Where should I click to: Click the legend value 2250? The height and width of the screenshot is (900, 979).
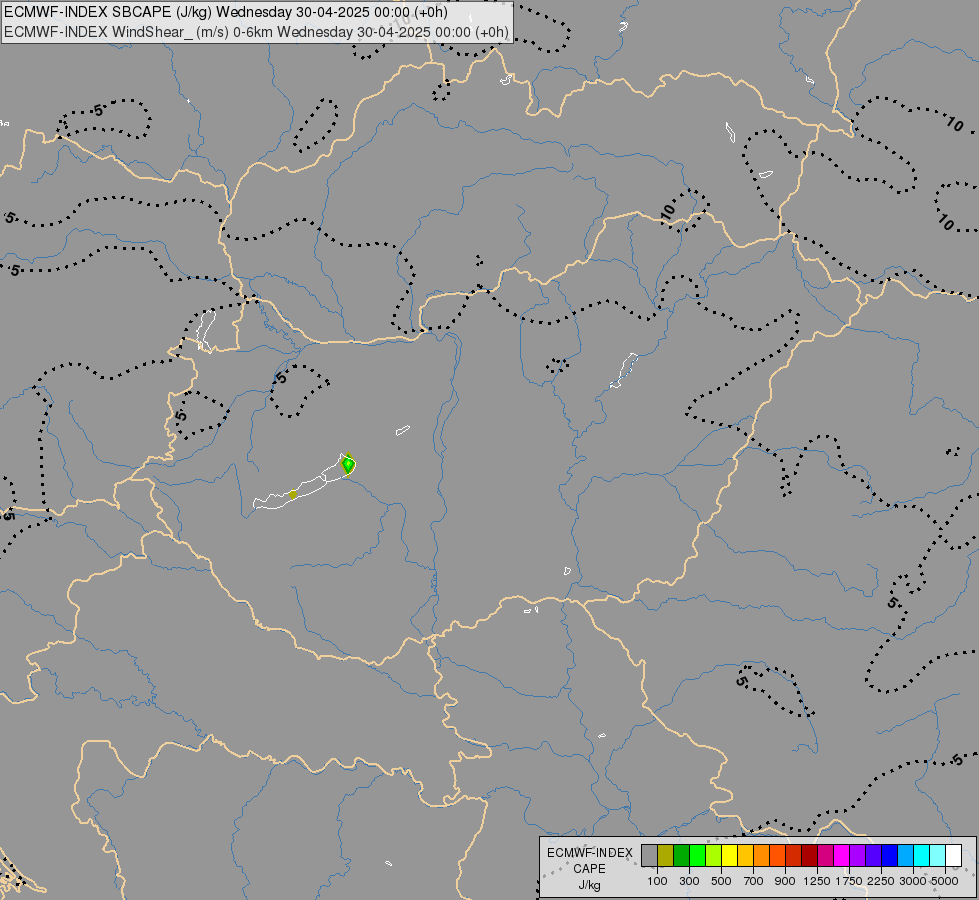coord(881,881)
